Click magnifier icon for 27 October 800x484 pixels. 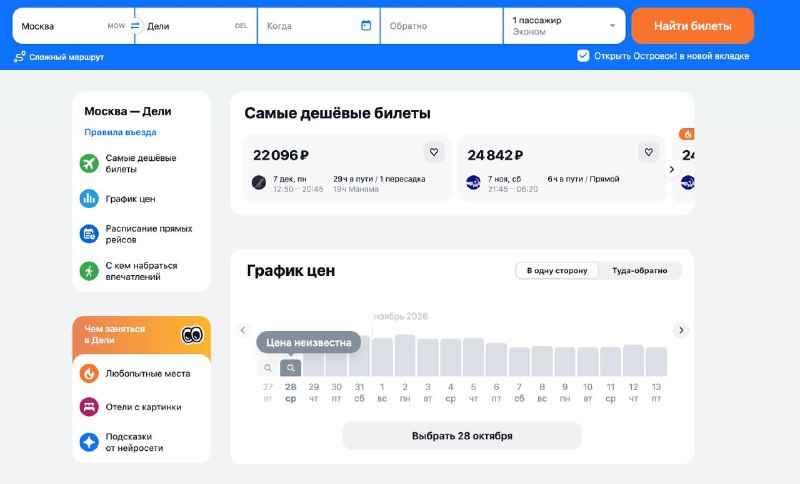(268, 368)
